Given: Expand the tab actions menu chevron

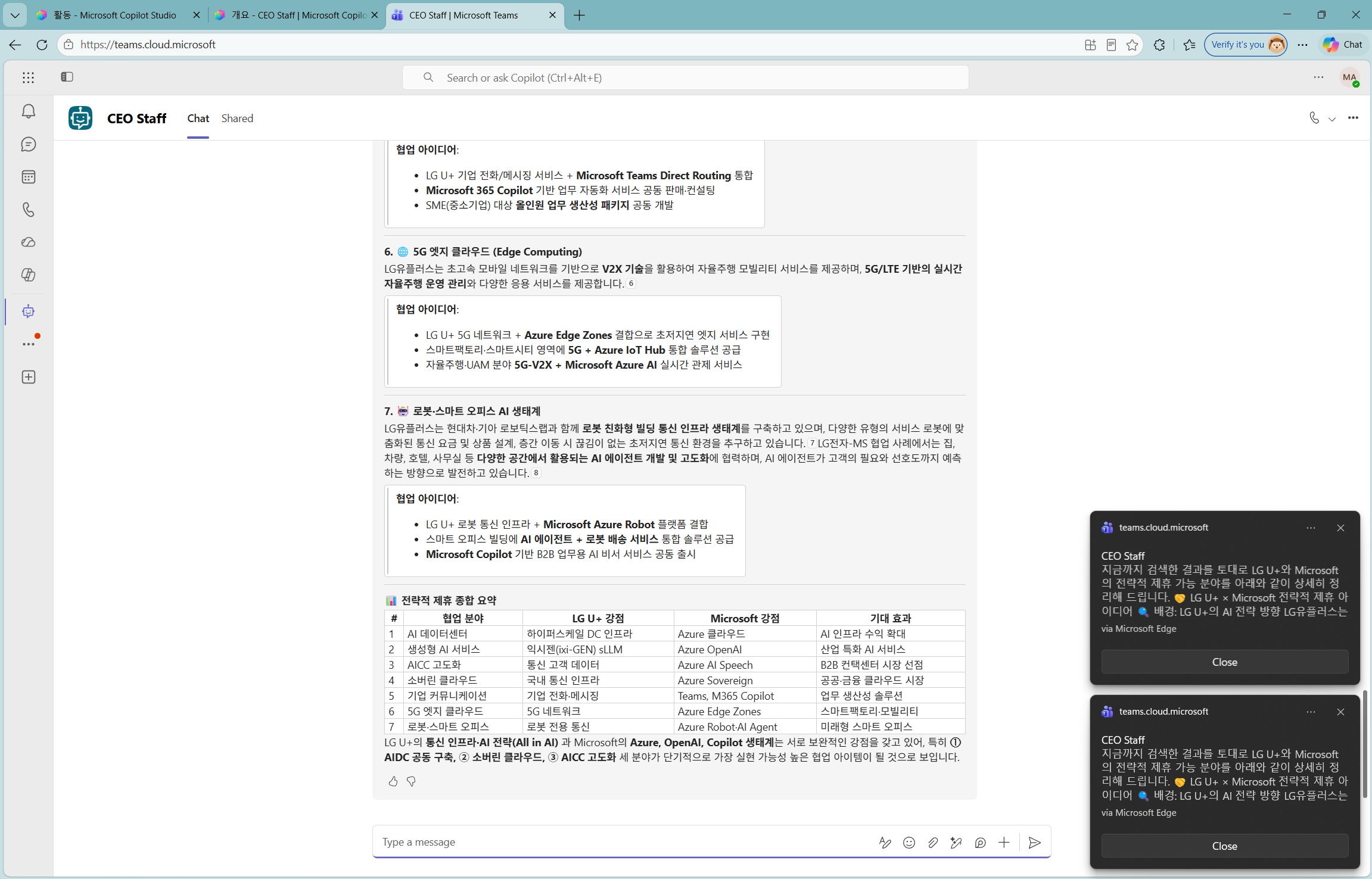Looking at the screenshot, I should click(x=15, y=15).
